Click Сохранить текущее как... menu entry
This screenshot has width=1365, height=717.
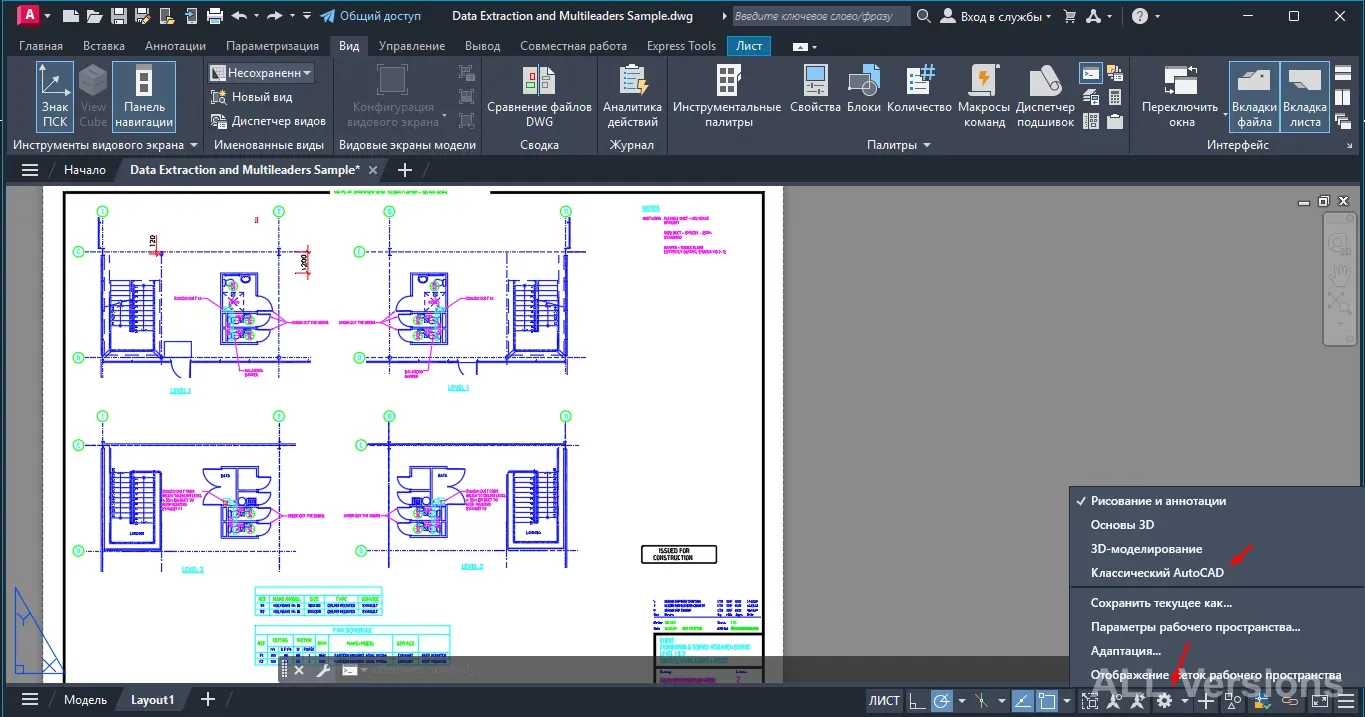click(x=1161, y=603)
